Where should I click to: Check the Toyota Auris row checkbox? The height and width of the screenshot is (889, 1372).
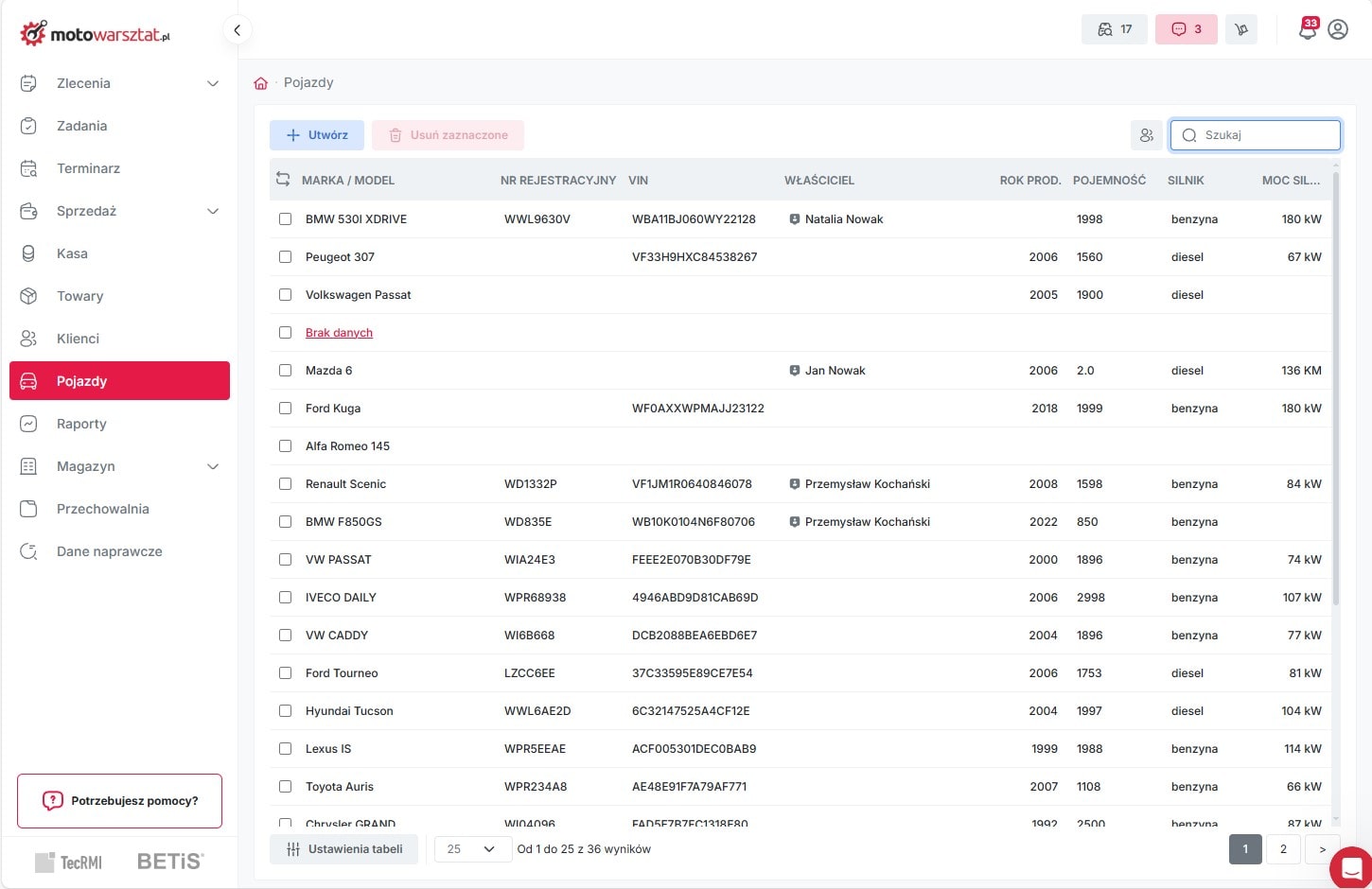pos(285,787)
